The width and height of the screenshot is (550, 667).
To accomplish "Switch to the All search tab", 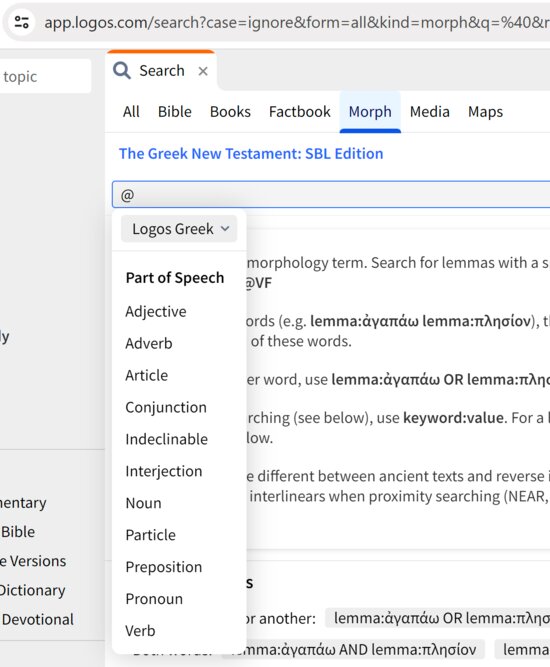I will [x=131, y=112].
